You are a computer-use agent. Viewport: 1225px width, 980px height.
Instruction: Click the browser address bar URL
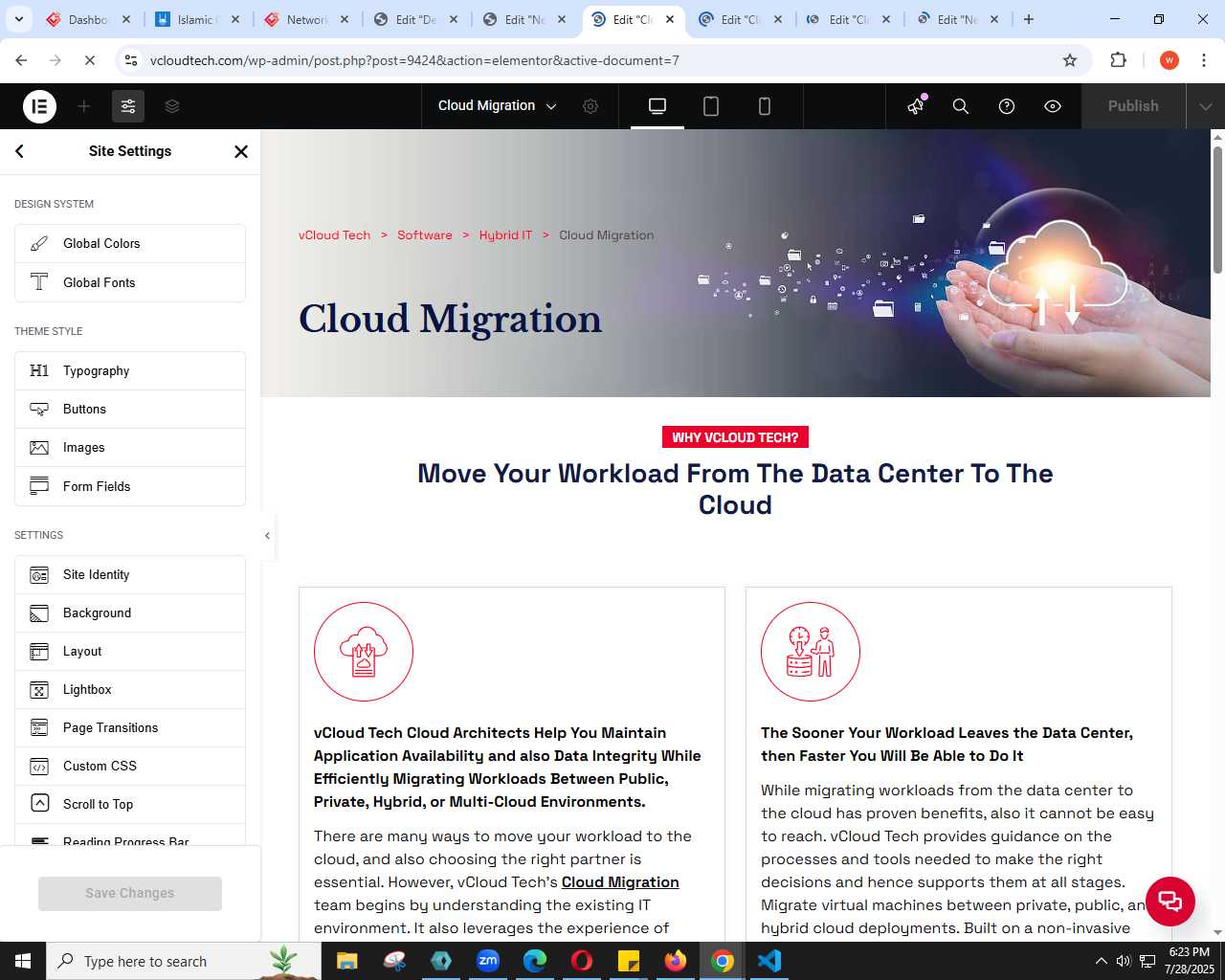point(414,60)
